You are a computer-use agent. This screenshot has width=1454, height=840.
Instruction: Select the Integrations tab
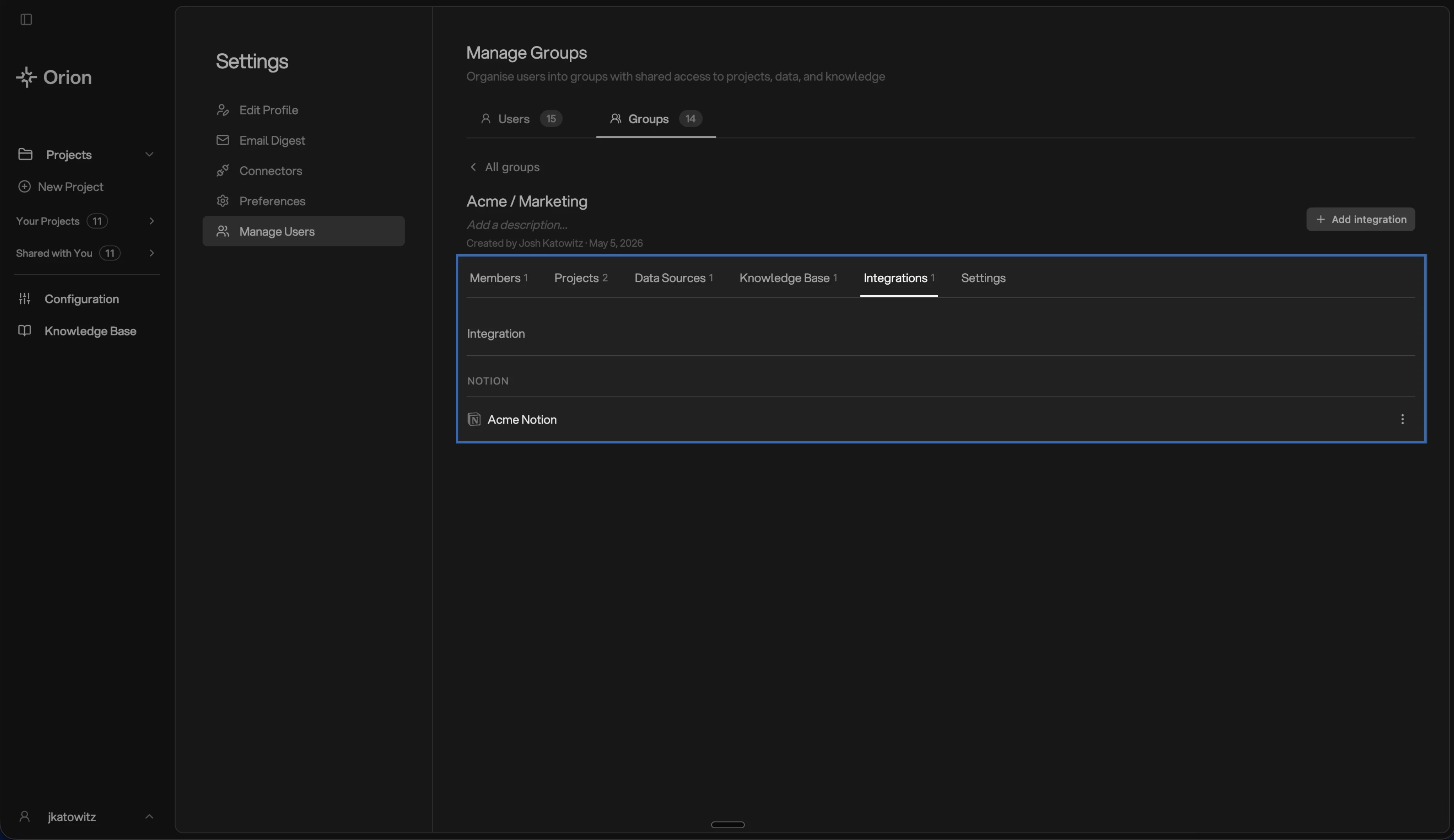click(899, 278)
